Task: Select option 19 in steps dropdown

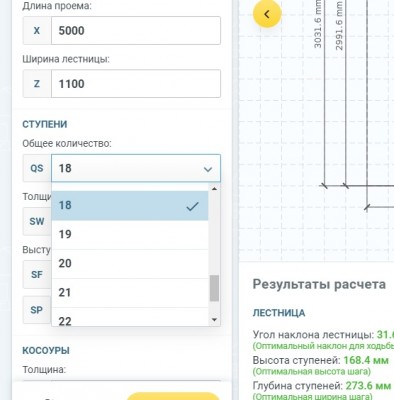Action: point(130,234)
